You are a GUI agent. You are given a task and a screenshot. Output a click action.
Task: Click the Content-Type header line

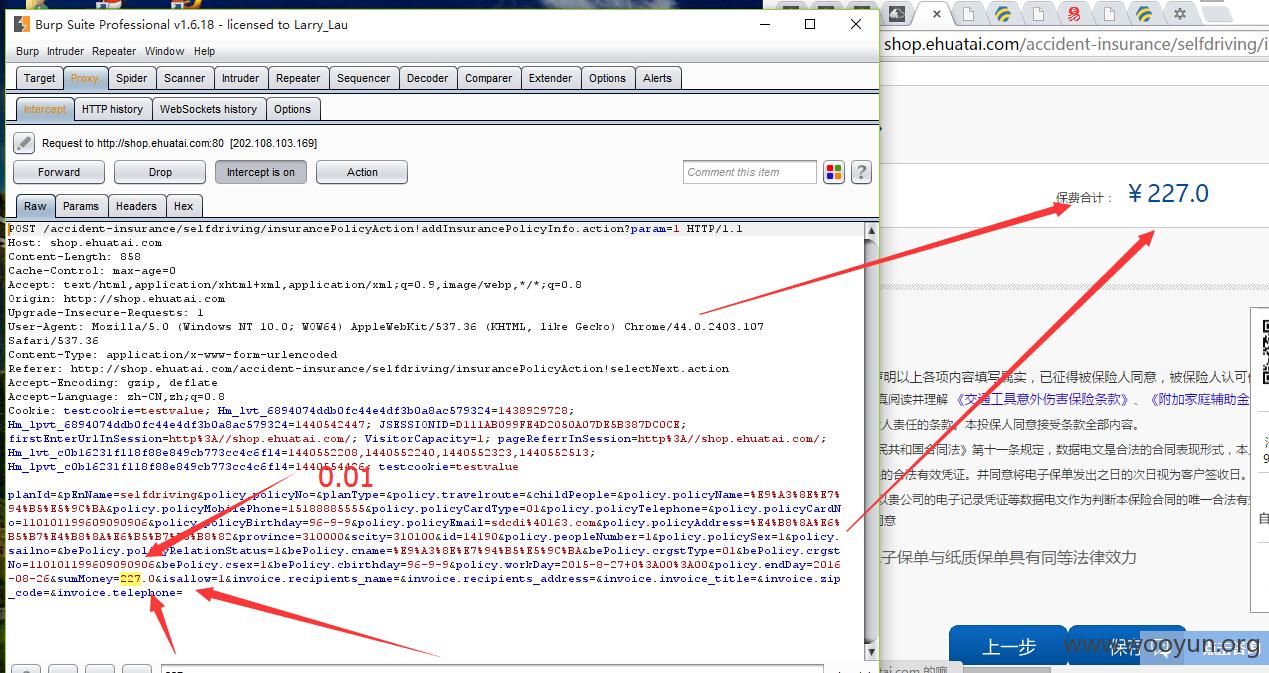pyautogui.click(x=172, y=355)
